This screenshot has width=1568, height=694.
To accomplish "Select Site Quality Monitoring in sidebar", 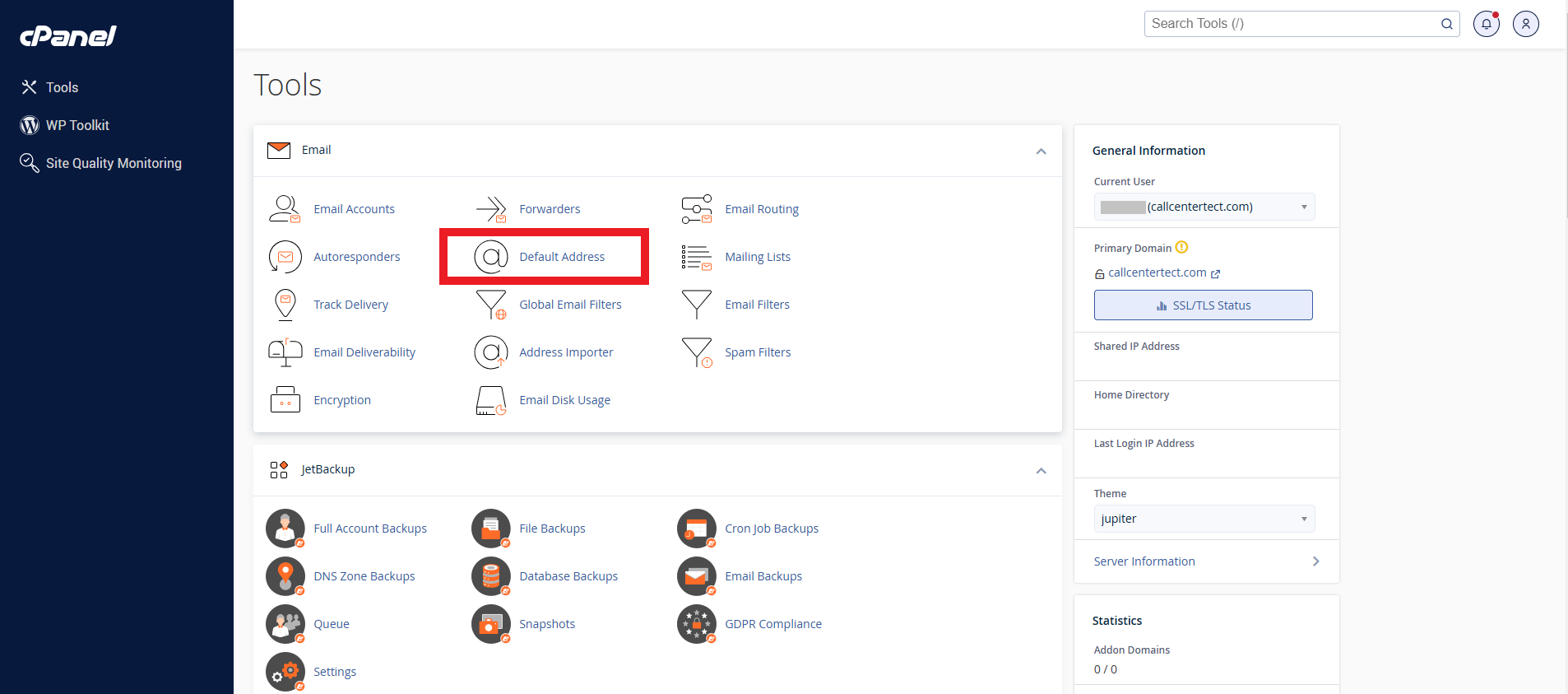I will pos(114,163).
